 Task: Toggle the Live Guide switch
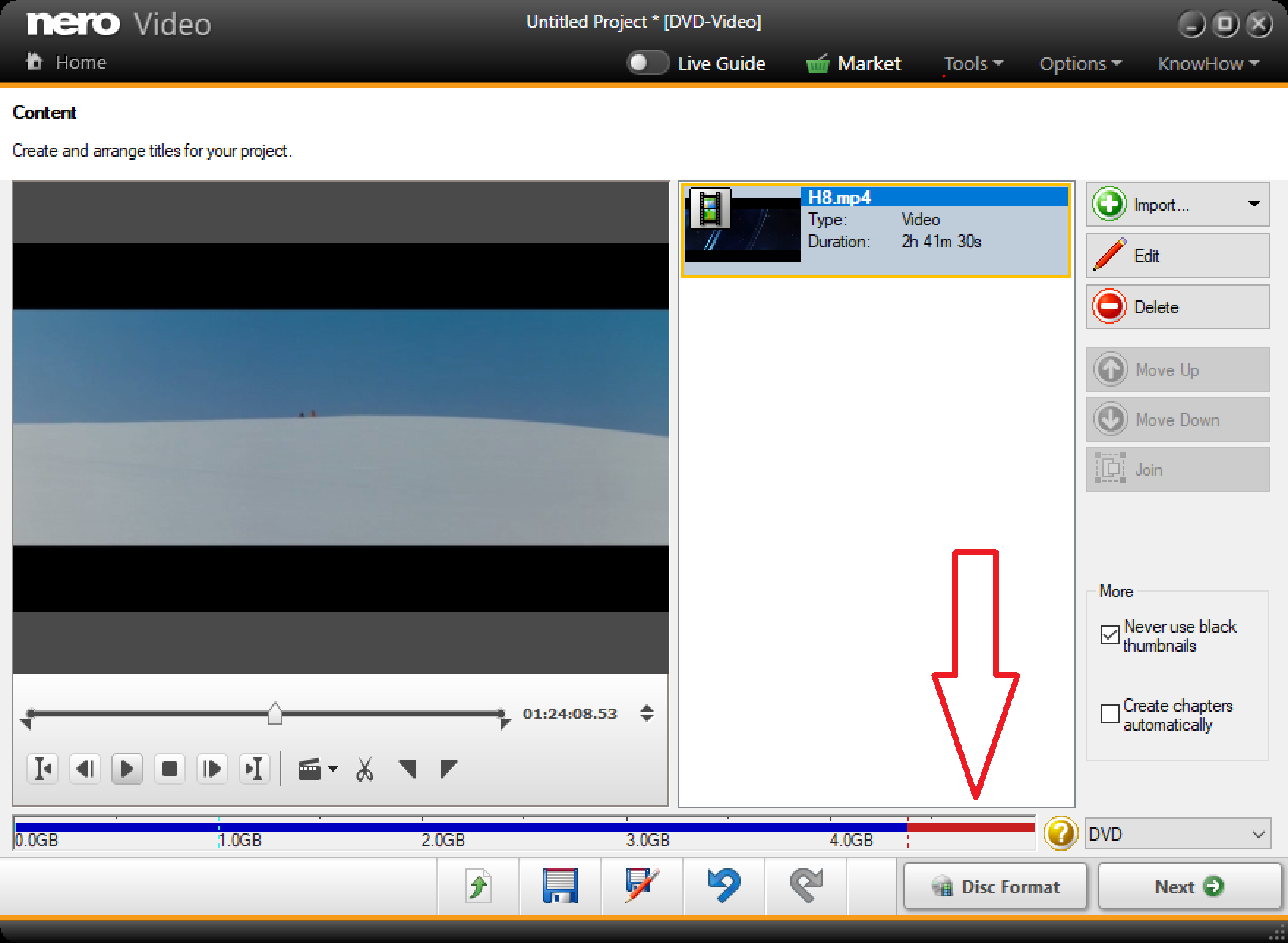click(648, 63)
